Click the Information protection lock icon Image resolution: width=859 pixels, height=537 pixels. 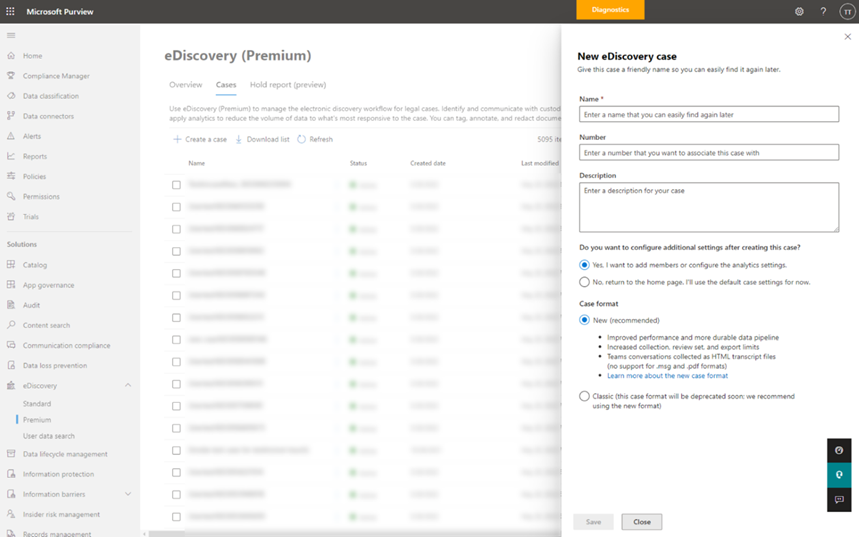tap(11, 474)
